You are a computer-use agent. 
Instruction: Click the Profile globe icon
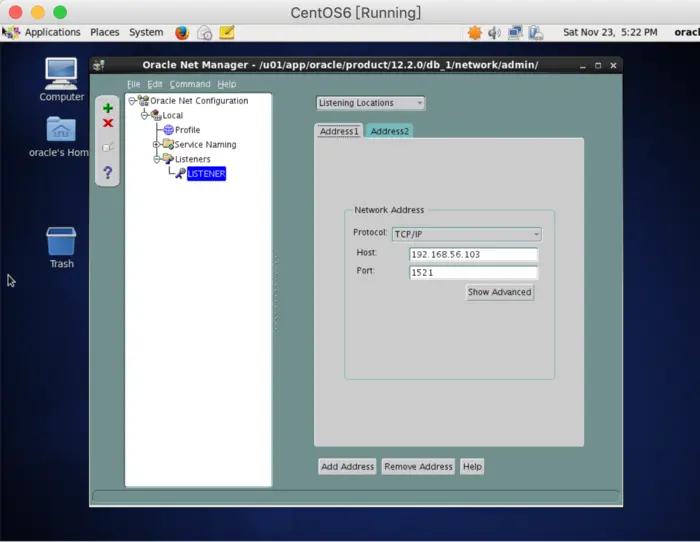[168, 130]
